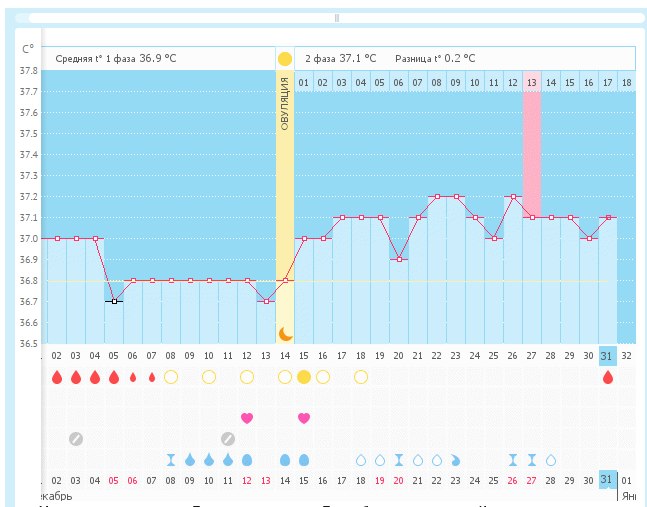Click the crescent moon icon in ovulation column
The height and width of the screenshot is (507, 647).
pyautogui.click(x=285, y=334)
